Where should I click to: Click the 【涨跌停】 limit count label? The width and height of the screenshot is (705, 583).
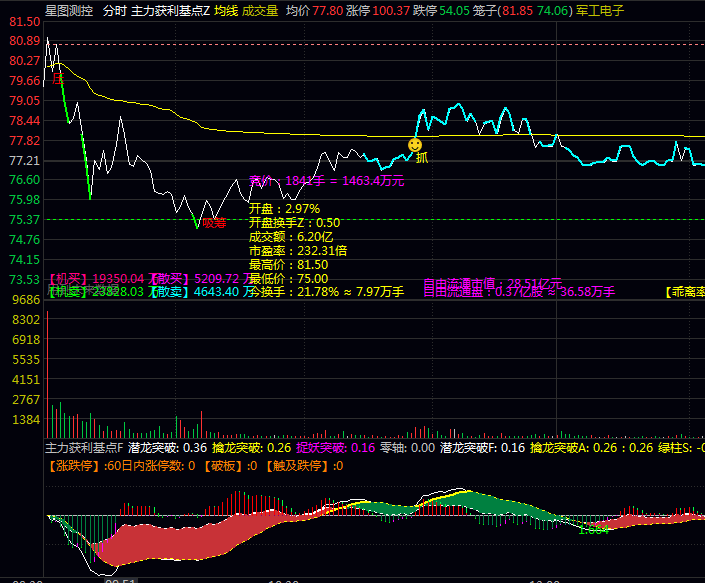pos(75,465)
